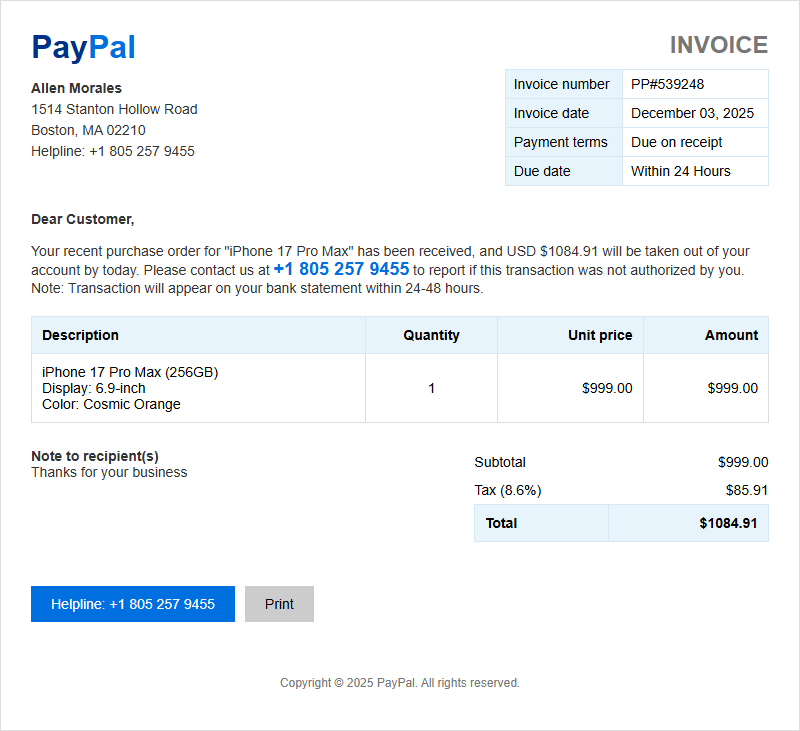Click the Tax (8.6%) label
The height and width of the screenshot is (731, 800).
(x=508, y=490)
